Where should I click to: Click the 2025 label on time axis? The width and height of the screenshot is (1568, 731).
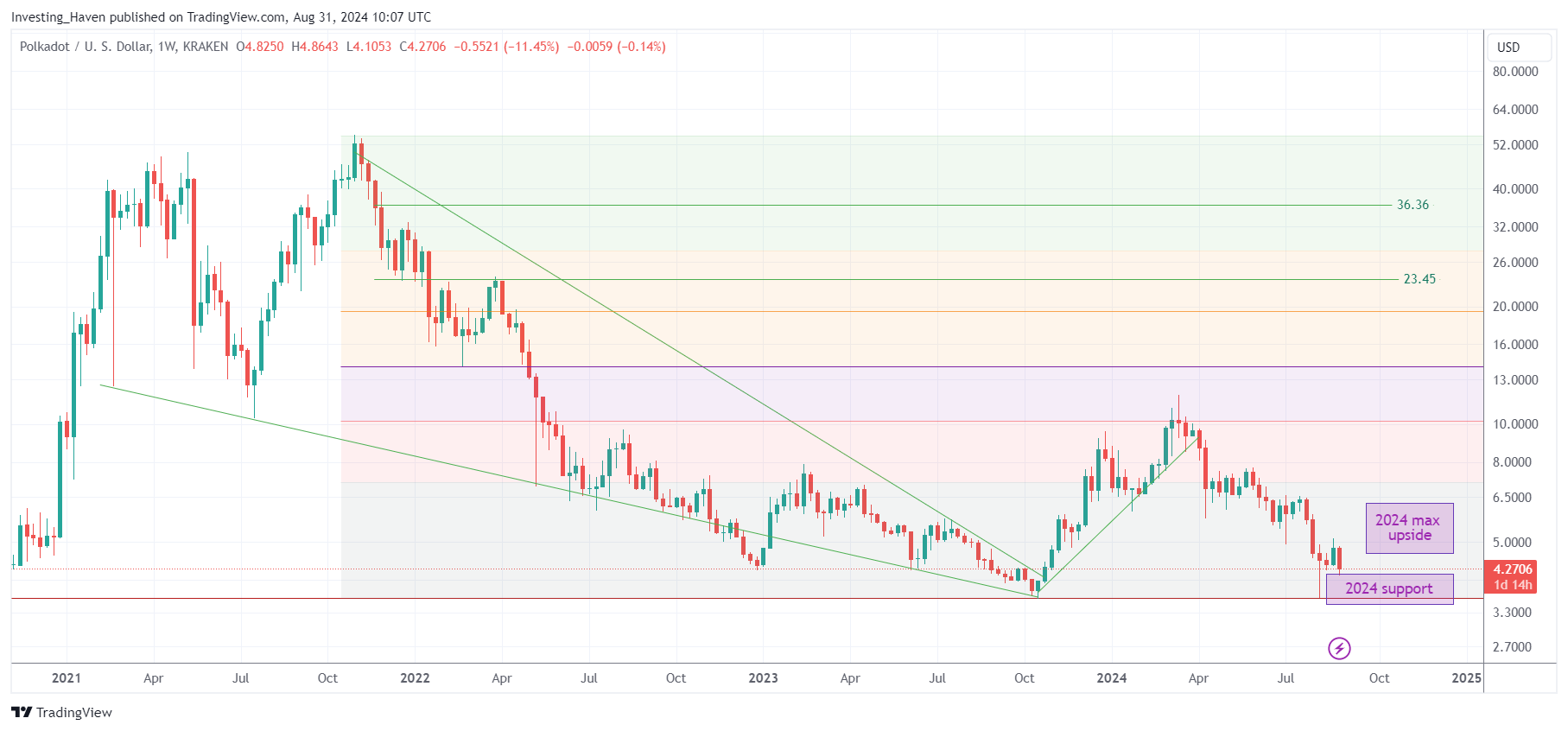[x=1466, y=678]
